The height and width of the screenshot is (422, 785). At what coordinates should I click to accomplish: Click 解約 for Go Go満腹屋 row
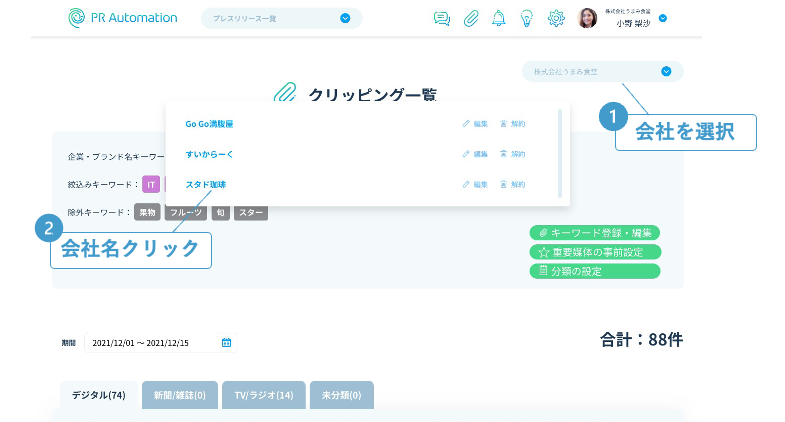coord(512,124)
